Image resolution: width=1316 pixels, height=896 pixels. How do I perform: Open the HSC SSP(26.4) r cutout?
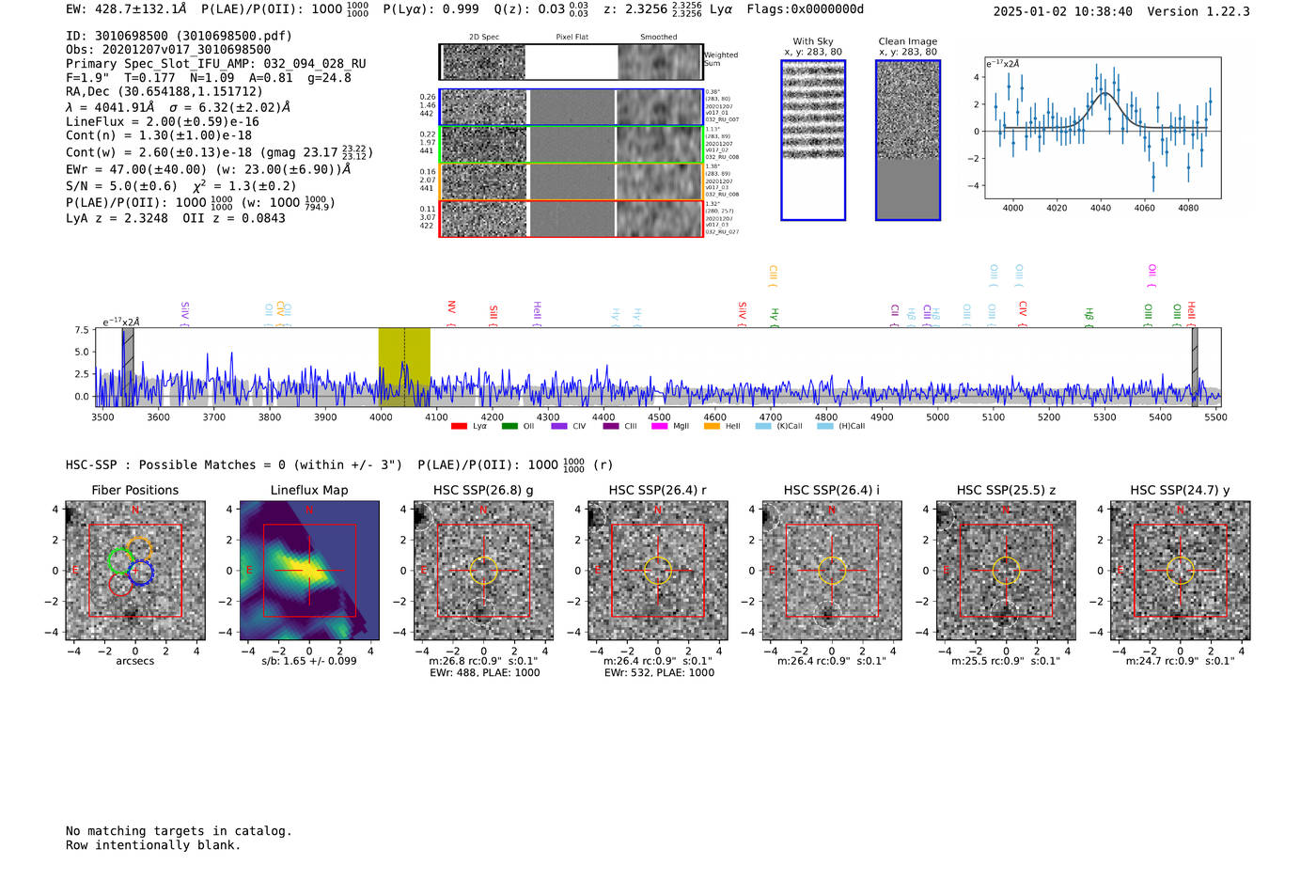tap(658, 571)
